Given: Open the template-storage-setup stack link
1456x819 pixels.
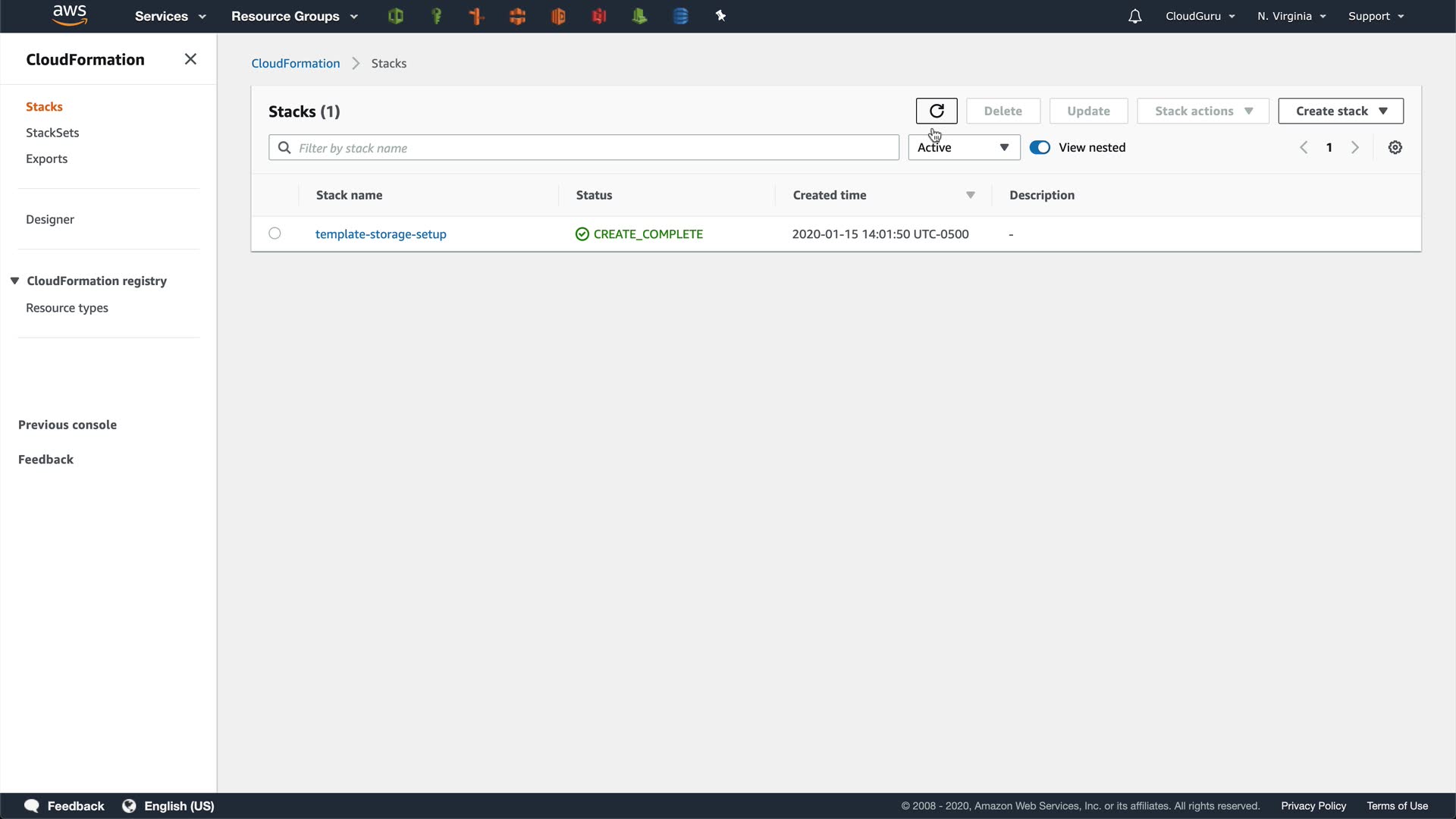Looking at the screenshot, I should point(381,234).
